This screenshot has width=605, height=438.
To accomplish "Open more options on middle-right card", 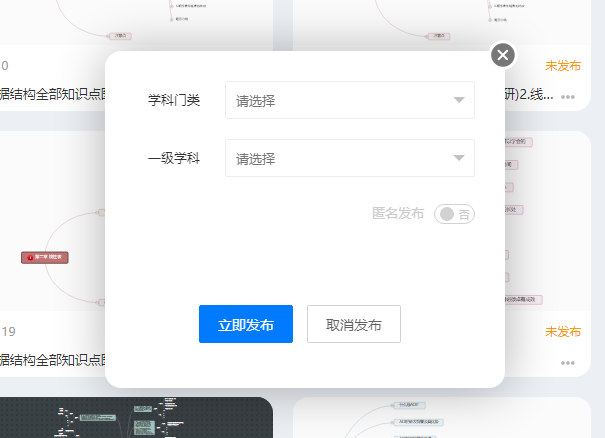I will (x=568, y=363).
